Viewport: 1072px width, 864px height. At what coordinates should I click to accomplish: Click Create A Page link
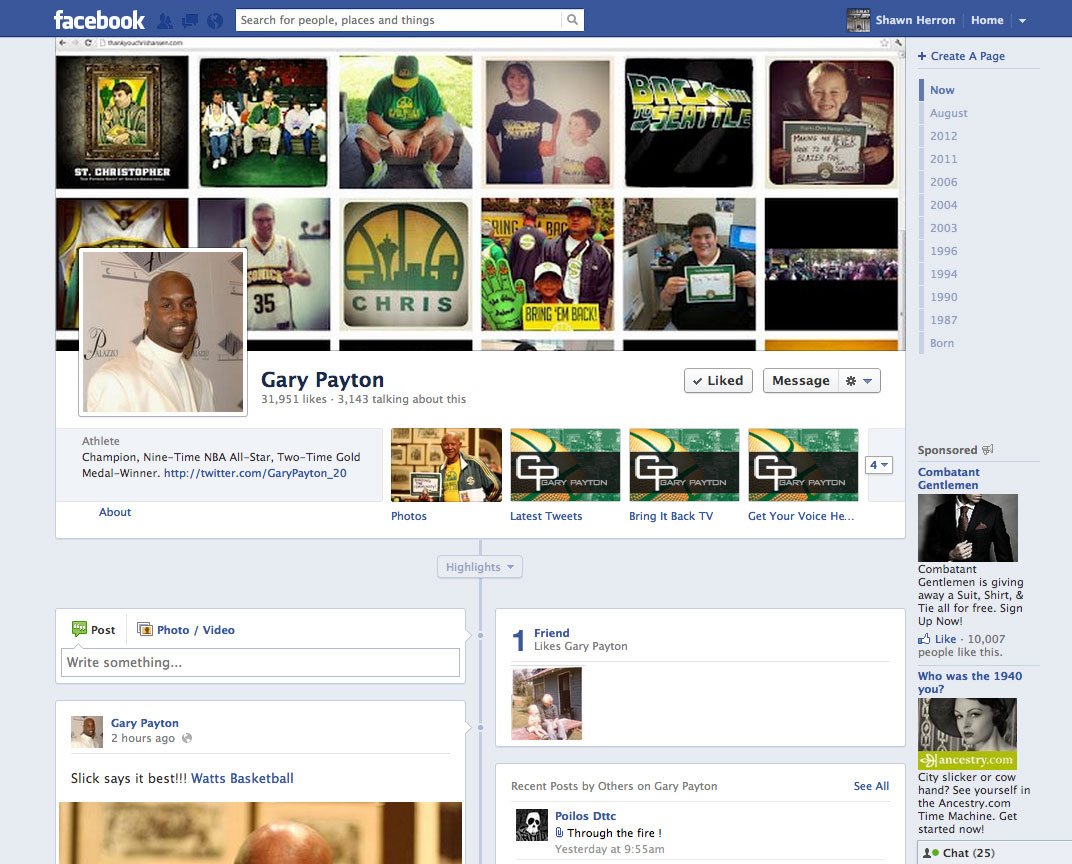coord(967,56)
